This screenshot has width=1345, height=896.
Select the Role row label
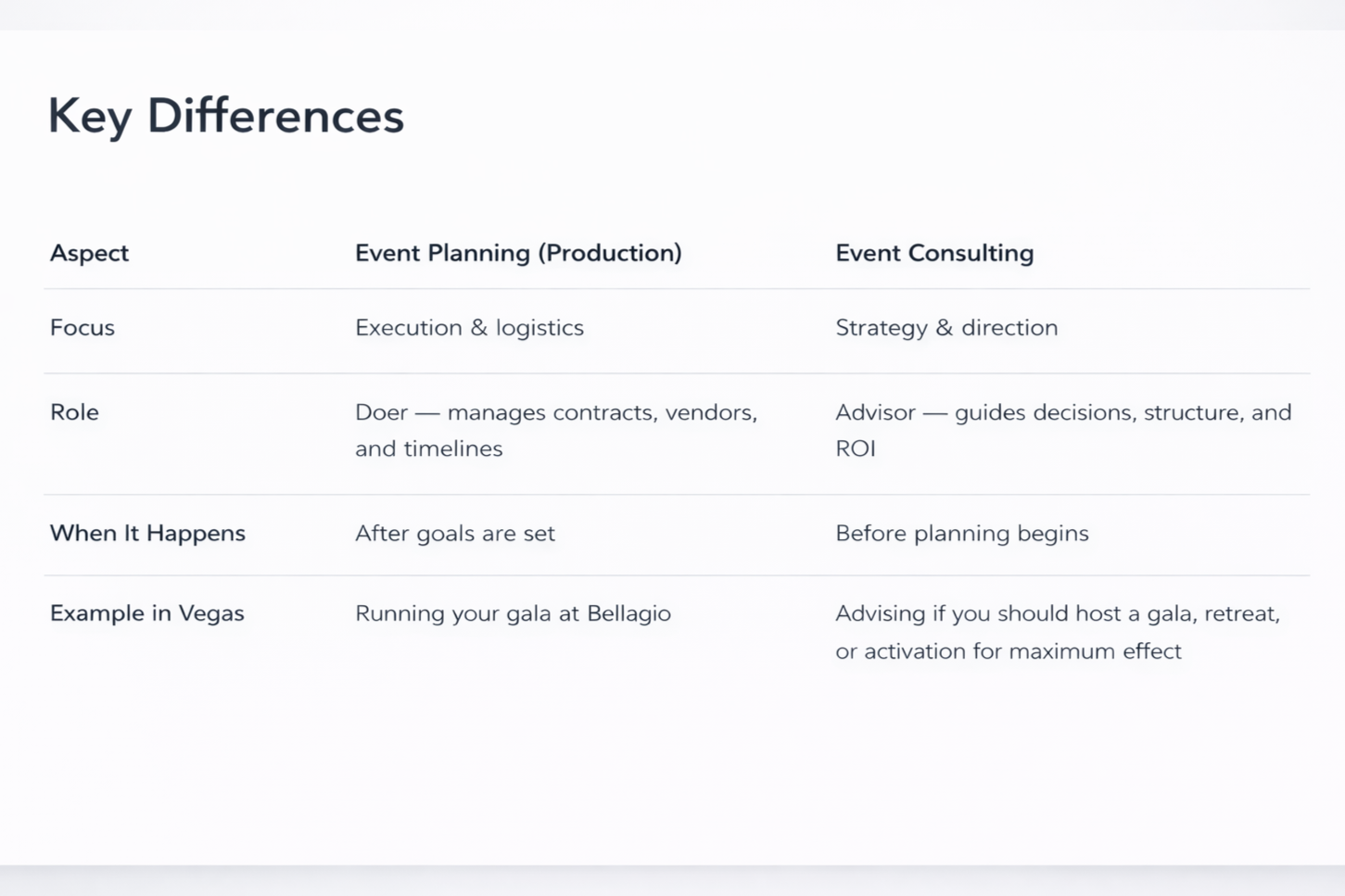coord(74,412)
